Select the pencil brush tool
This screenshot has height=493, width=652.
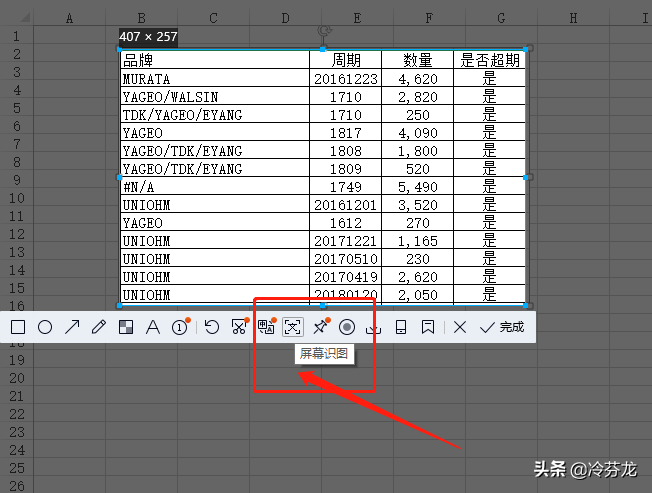tap(99, 328)
